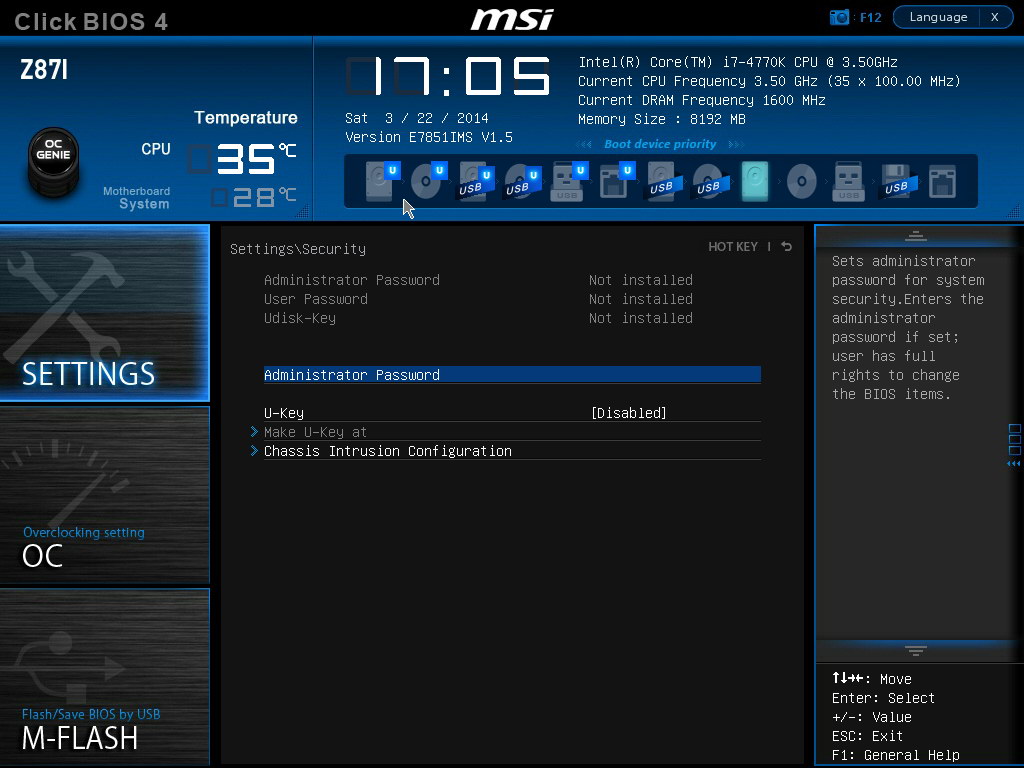Shift boot priority with the right arrows
This screenshot has height=768, width=1024.
(x=736, y=144)
